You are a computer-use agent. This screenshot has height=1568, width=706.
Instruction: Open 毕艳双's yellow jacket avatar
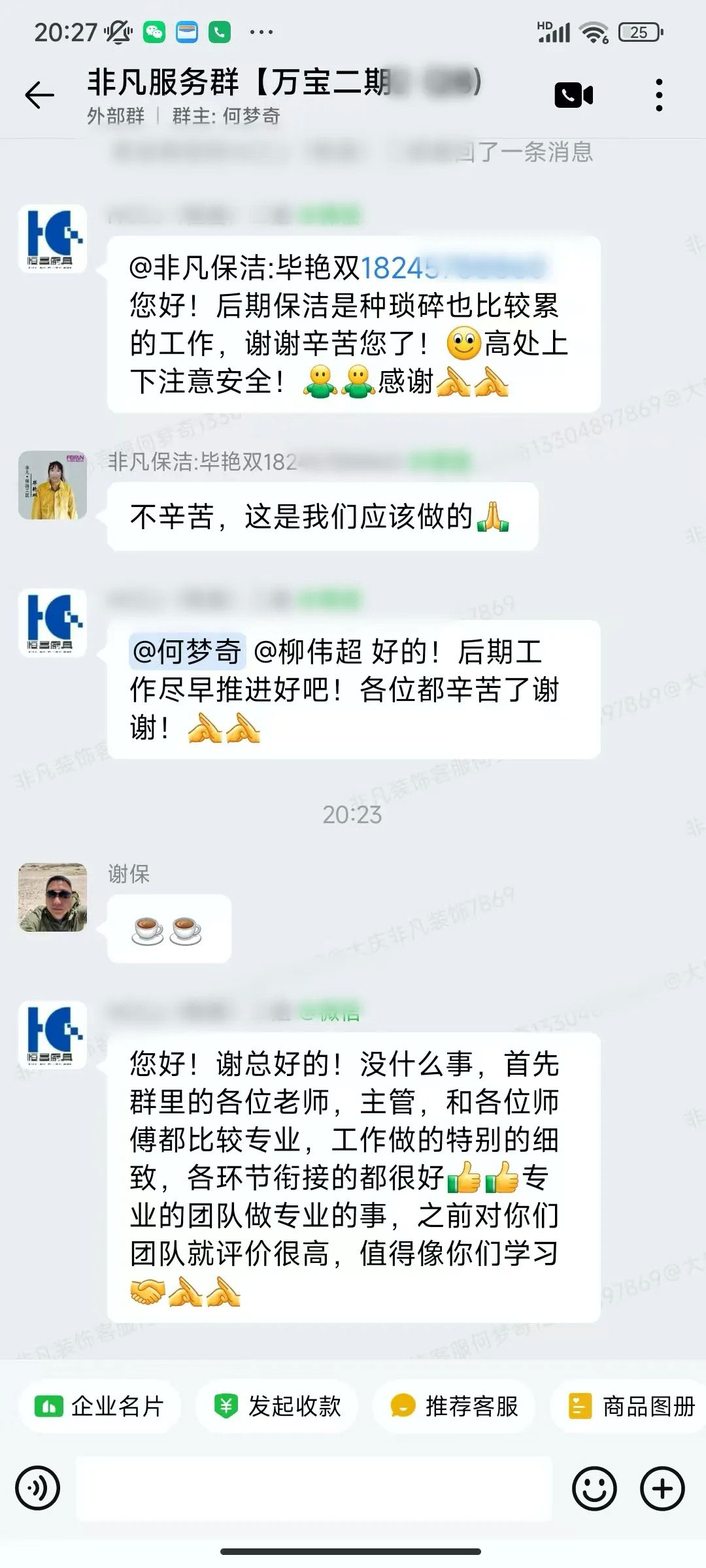52,485
